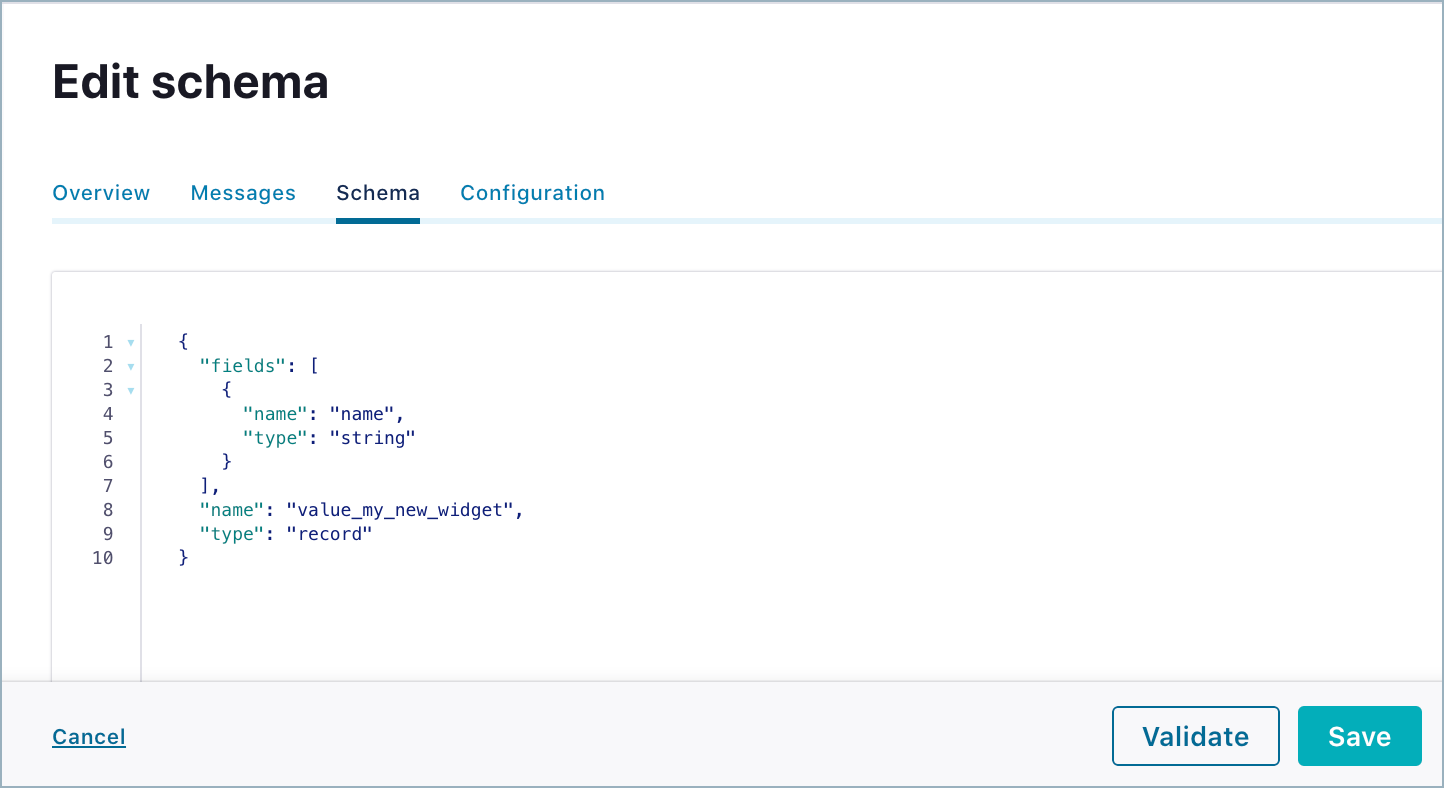View the Configuration tab
The height and width of the screenshot is (788, 1444).
532,192
